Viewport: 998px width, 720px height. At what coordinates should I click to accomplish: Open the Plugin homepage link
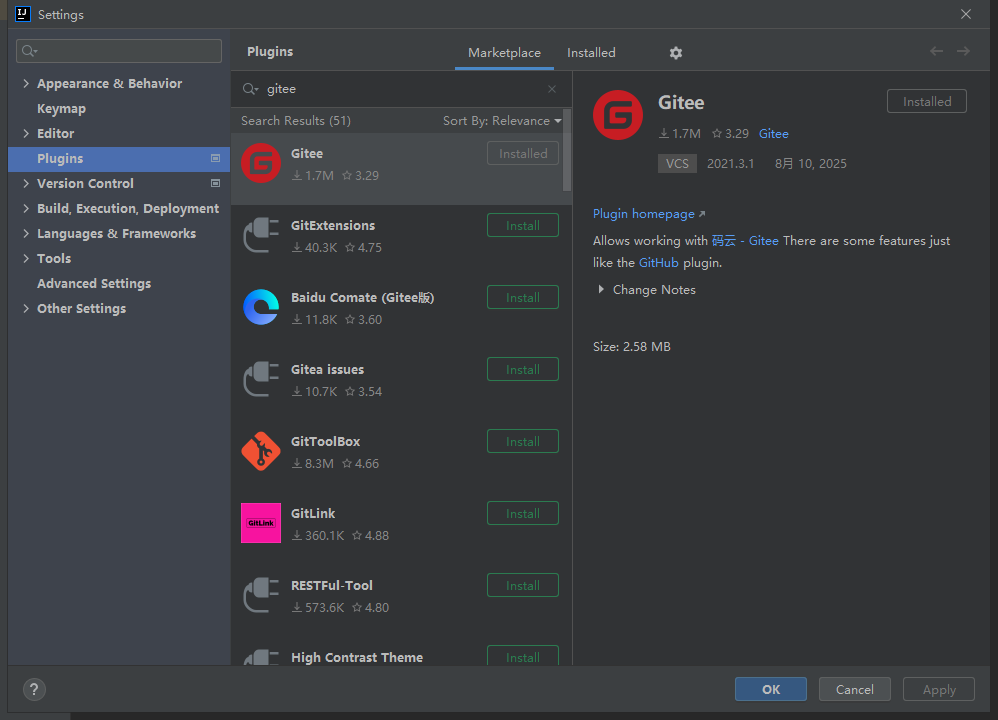649,214
